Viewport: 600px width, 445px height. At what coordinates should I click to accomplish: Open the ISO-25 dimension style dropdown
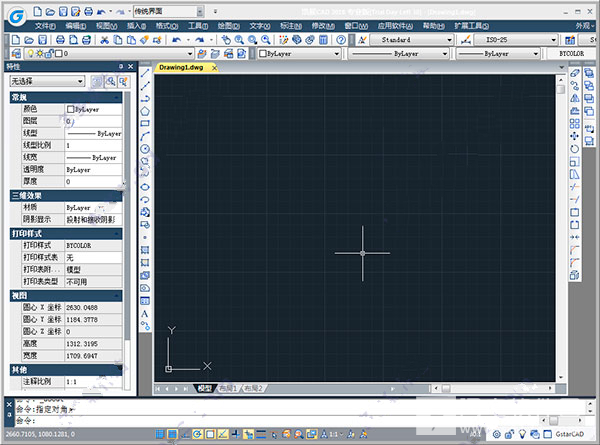(x=554, y=40)
